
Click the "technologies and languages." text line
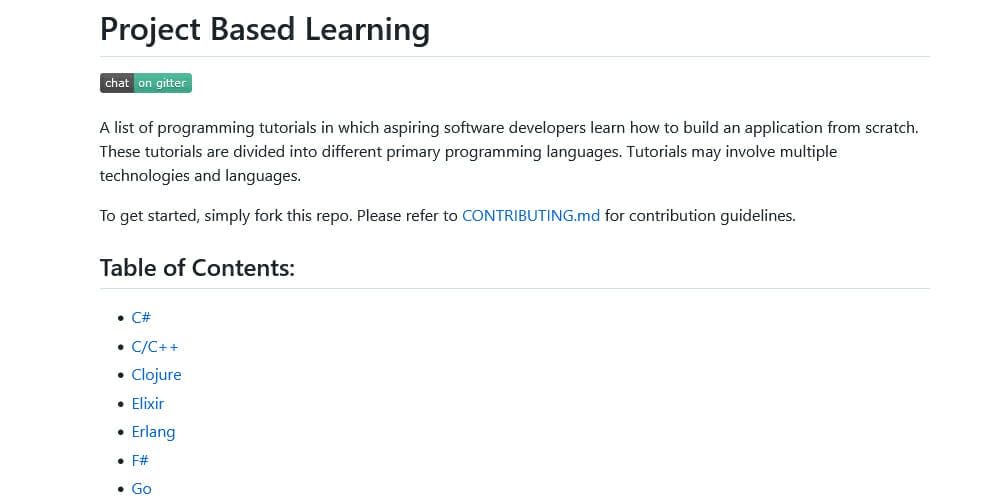pos(200,176)
